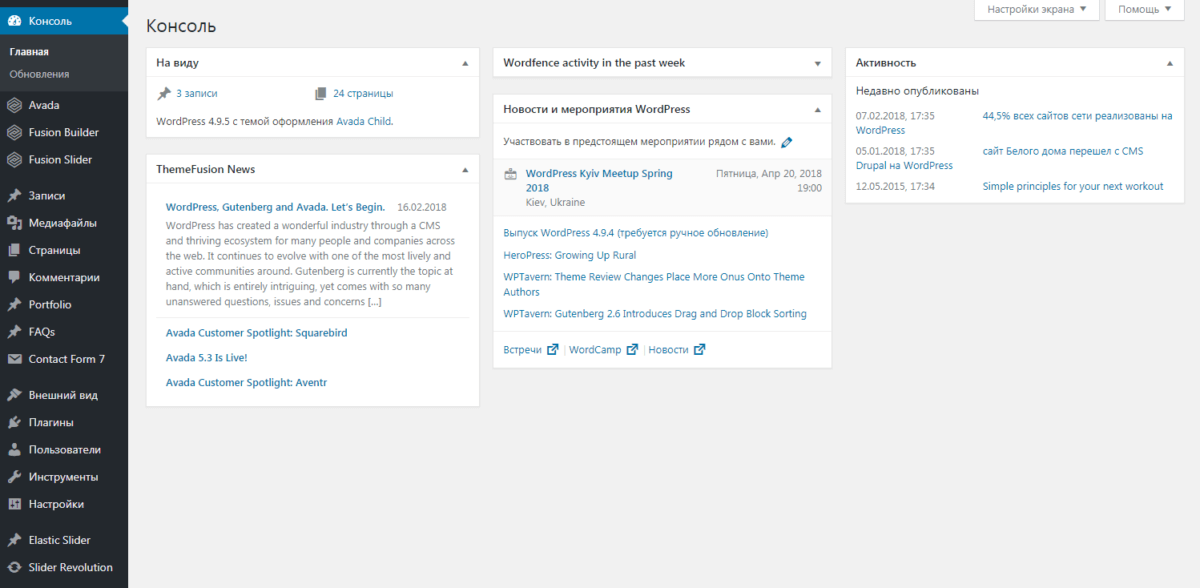
Task: Click the Fusion Builder icon in sidebar
Action: tap(14, 132)
